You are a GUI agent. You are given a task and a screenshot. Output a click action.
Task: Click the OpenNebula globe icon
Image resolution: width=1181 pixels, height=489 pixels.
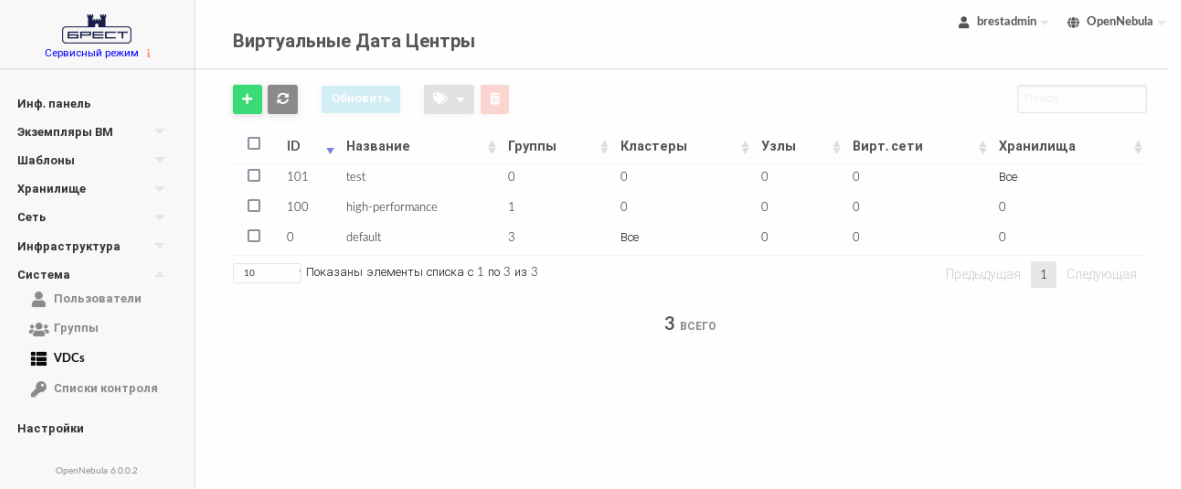coord(1073,22)
